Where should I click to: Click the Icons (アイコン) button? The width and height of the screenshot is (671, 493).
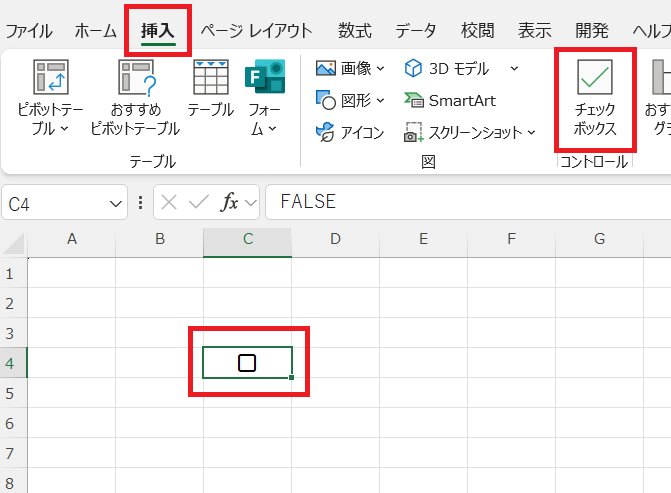[x=350, y=133]
